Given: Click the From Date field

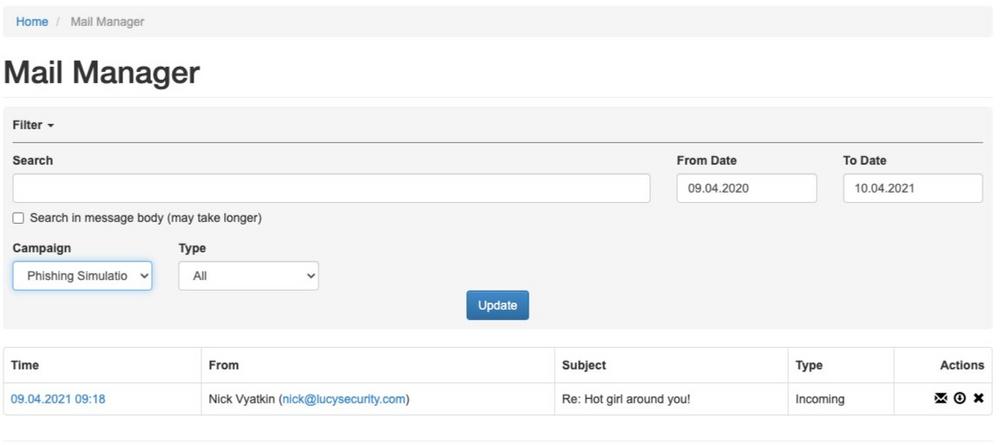Looking at the screenshot, I should (746, 188).
